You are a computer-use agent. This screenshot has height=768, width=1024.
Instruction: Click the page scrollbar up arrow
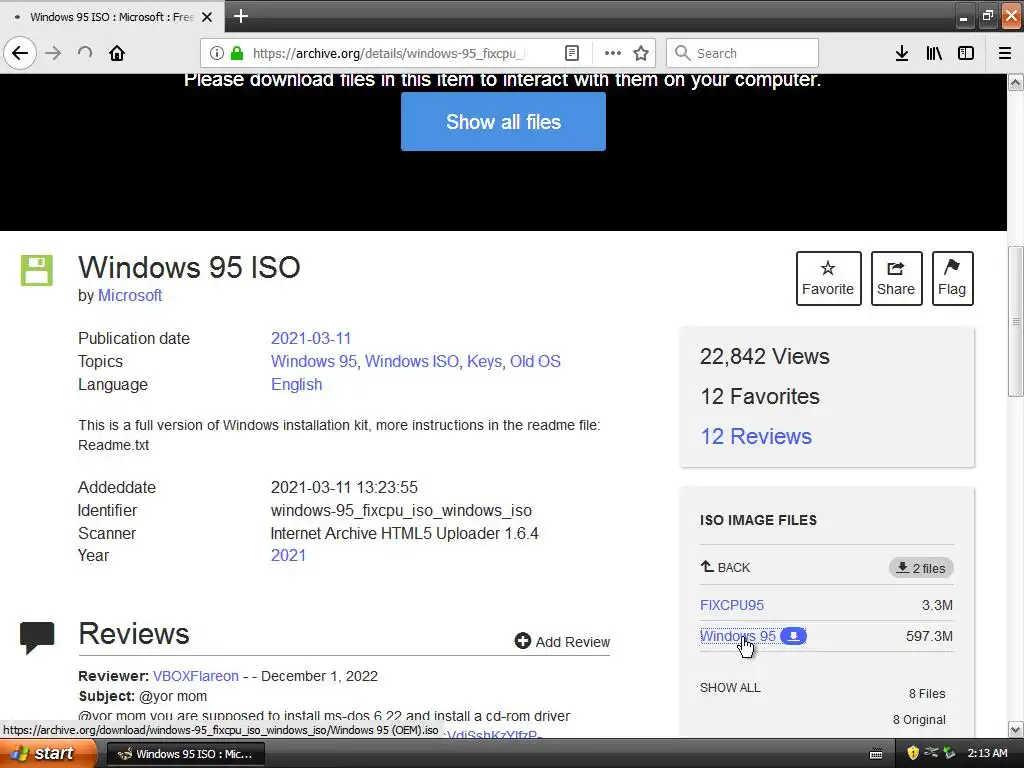[1016, 83]
